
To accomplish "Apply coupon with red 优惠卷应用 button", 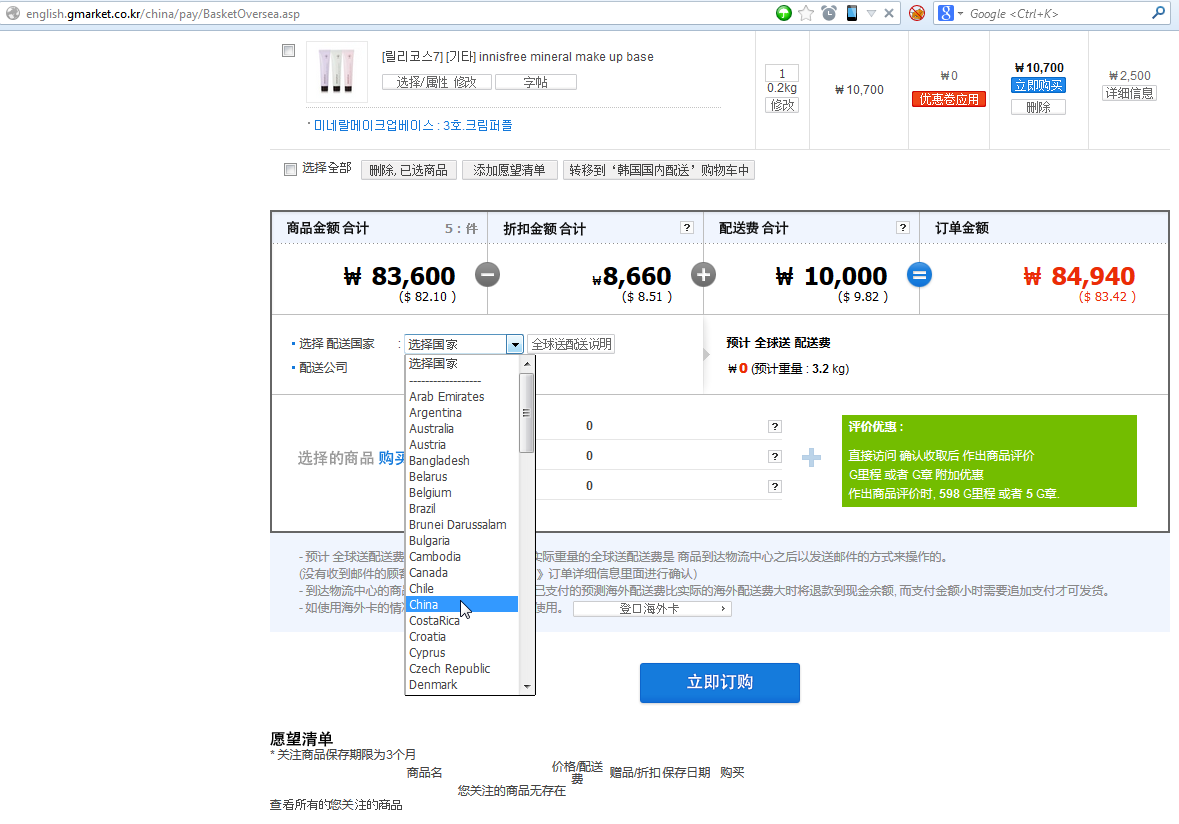I will (x=949, y=99).
